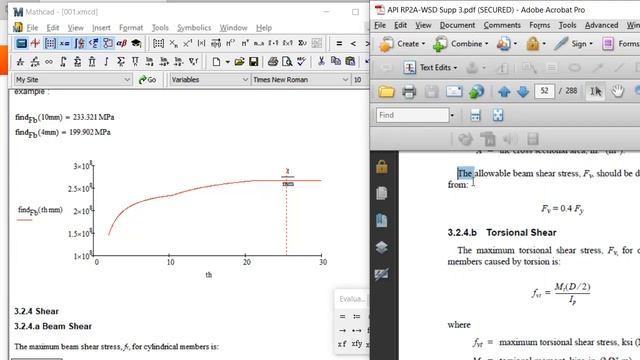This screenshot has height=360, width=640.
Task: Open the Boolean toolbar icon
Action: (94, 43)
